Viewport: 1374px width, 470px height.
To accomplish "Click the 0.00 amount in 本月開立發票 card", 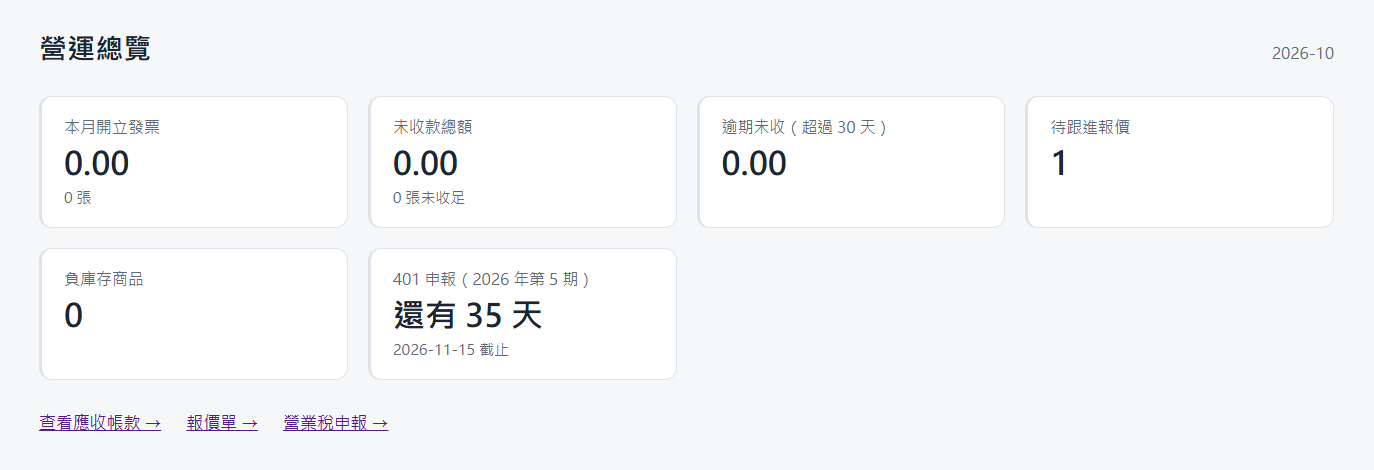I will [97, 163].
